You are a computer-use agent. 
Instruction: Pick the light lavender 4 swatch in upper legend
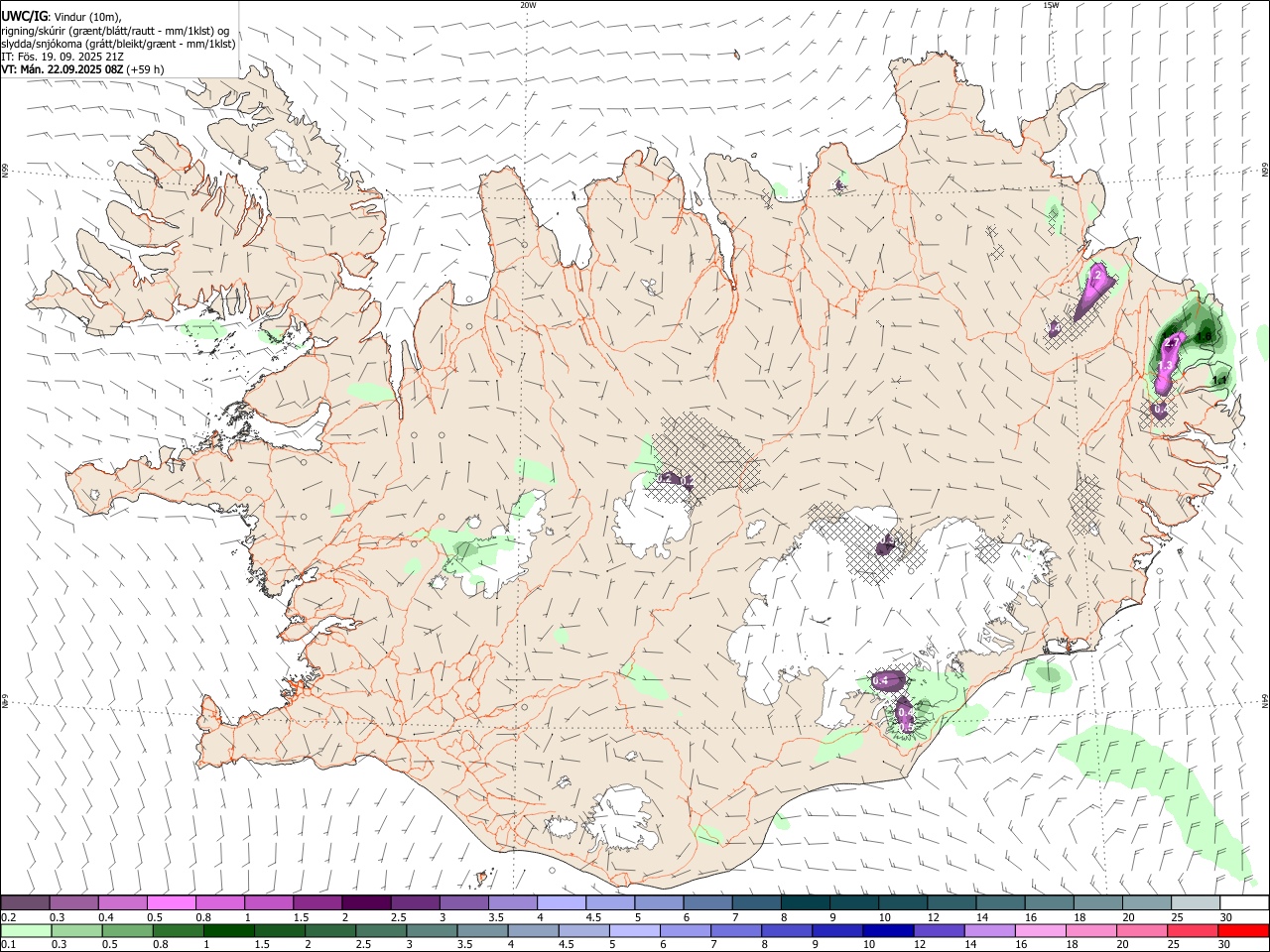562,902
